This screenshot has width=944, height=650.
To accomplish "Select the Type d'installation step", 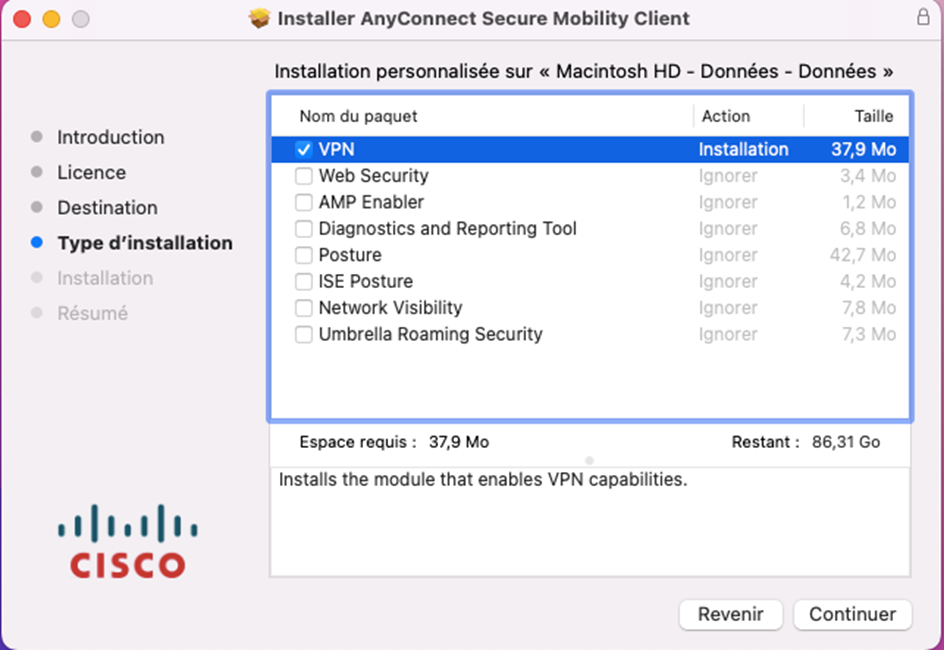I will [145, 243].
